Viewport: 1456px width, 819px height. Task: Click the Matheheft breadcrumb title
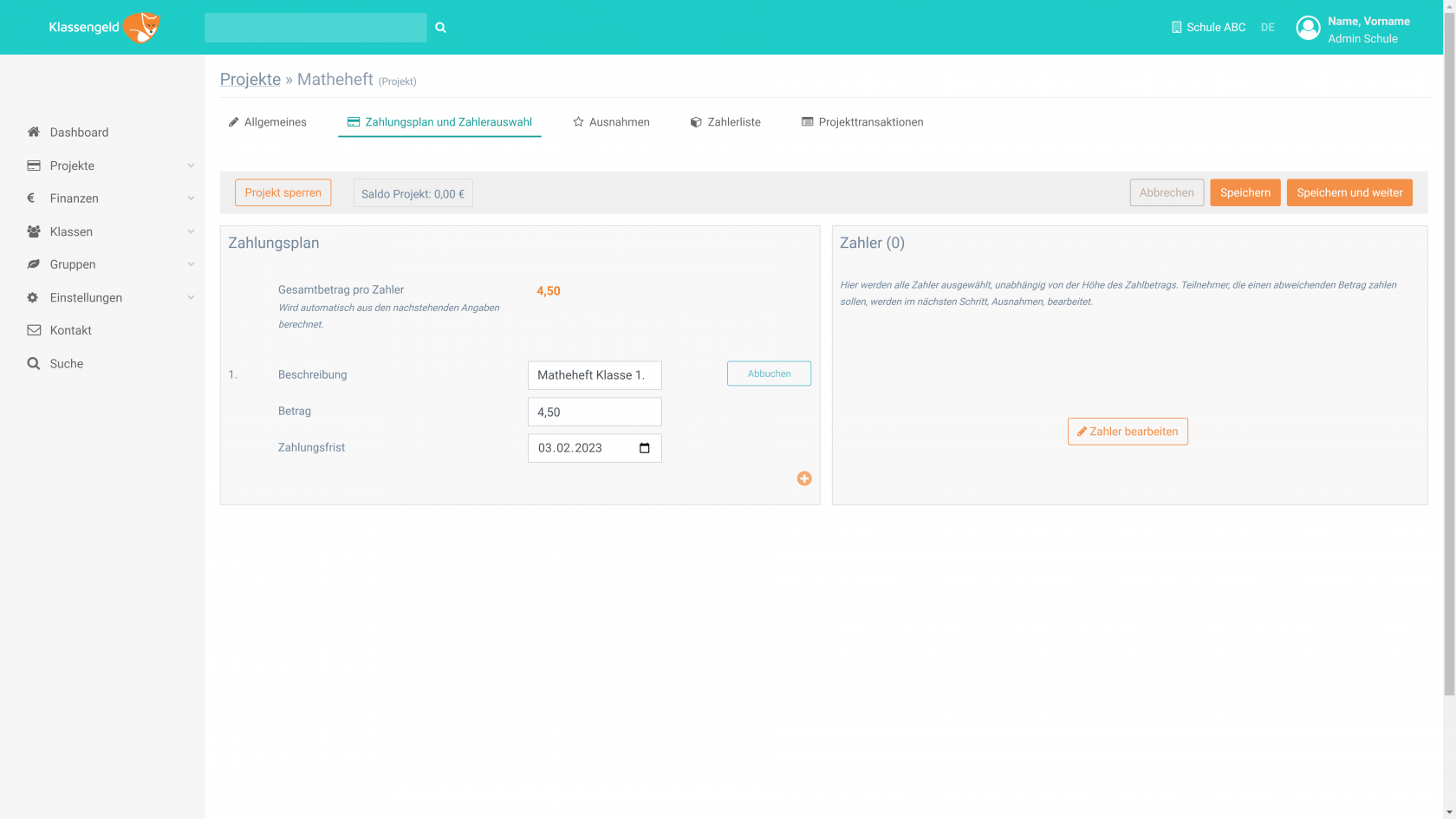335,79
